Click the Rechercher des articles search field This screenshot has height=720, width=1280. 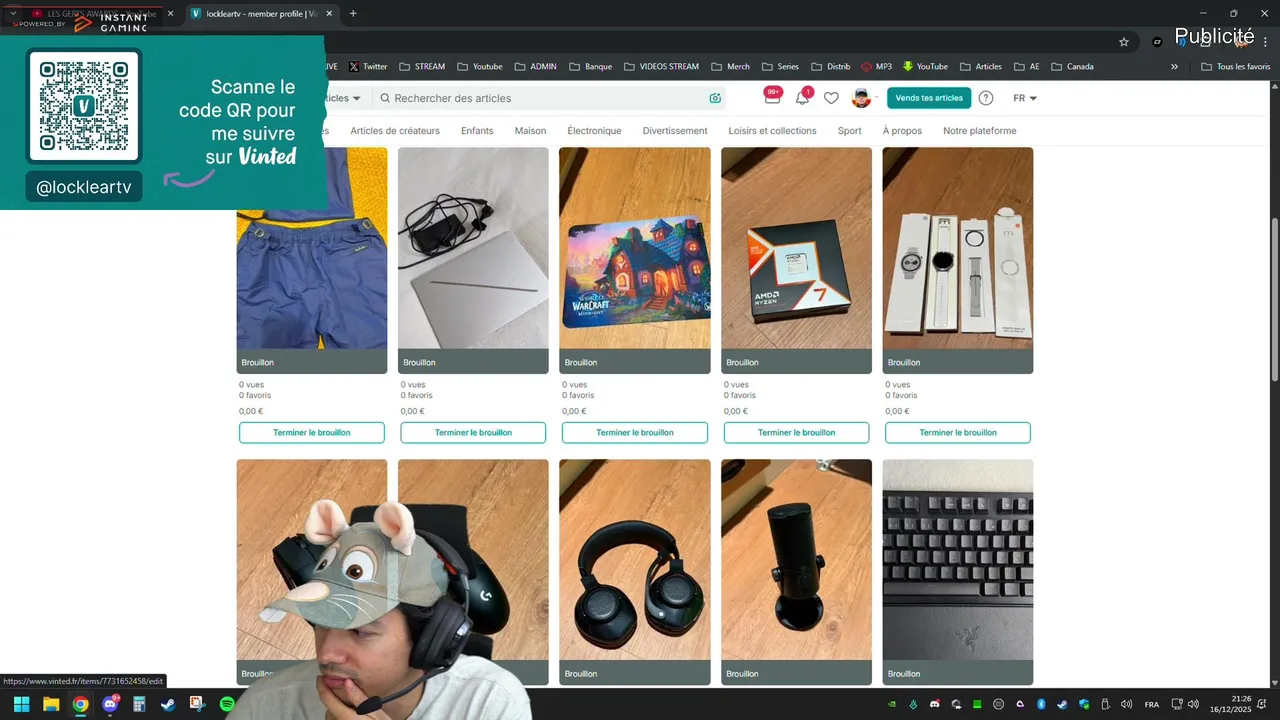(x=548, y=98)
